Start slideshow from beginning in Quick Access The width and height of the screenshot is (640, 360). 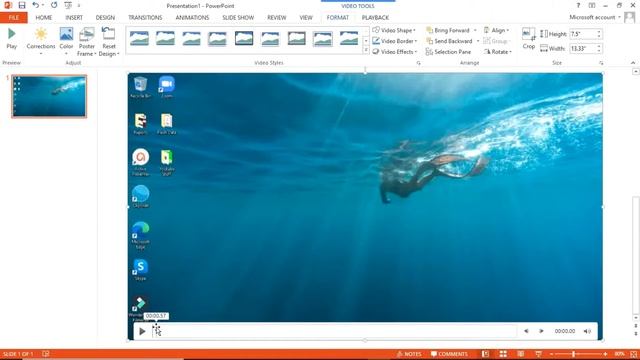coord(68,5)
